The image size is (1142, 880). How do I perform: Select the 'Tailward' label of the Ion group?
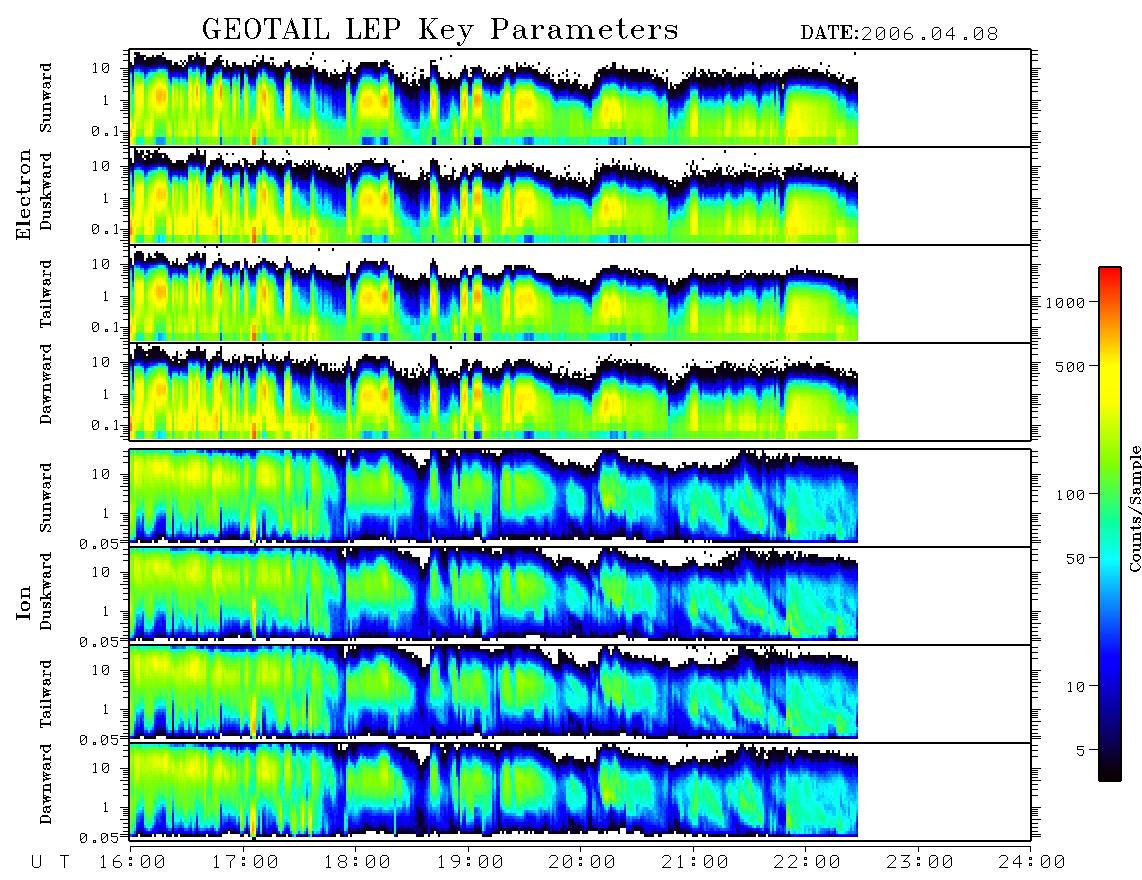click(x=46, y=694)
